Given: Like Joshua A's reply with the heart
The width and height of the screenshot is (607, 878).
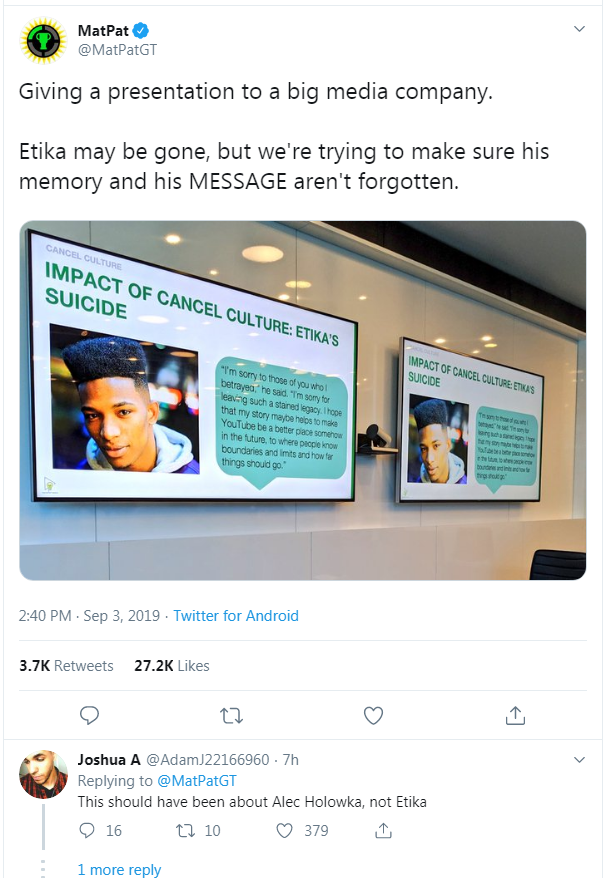Looking at the screenshot, I should (284, 830).
